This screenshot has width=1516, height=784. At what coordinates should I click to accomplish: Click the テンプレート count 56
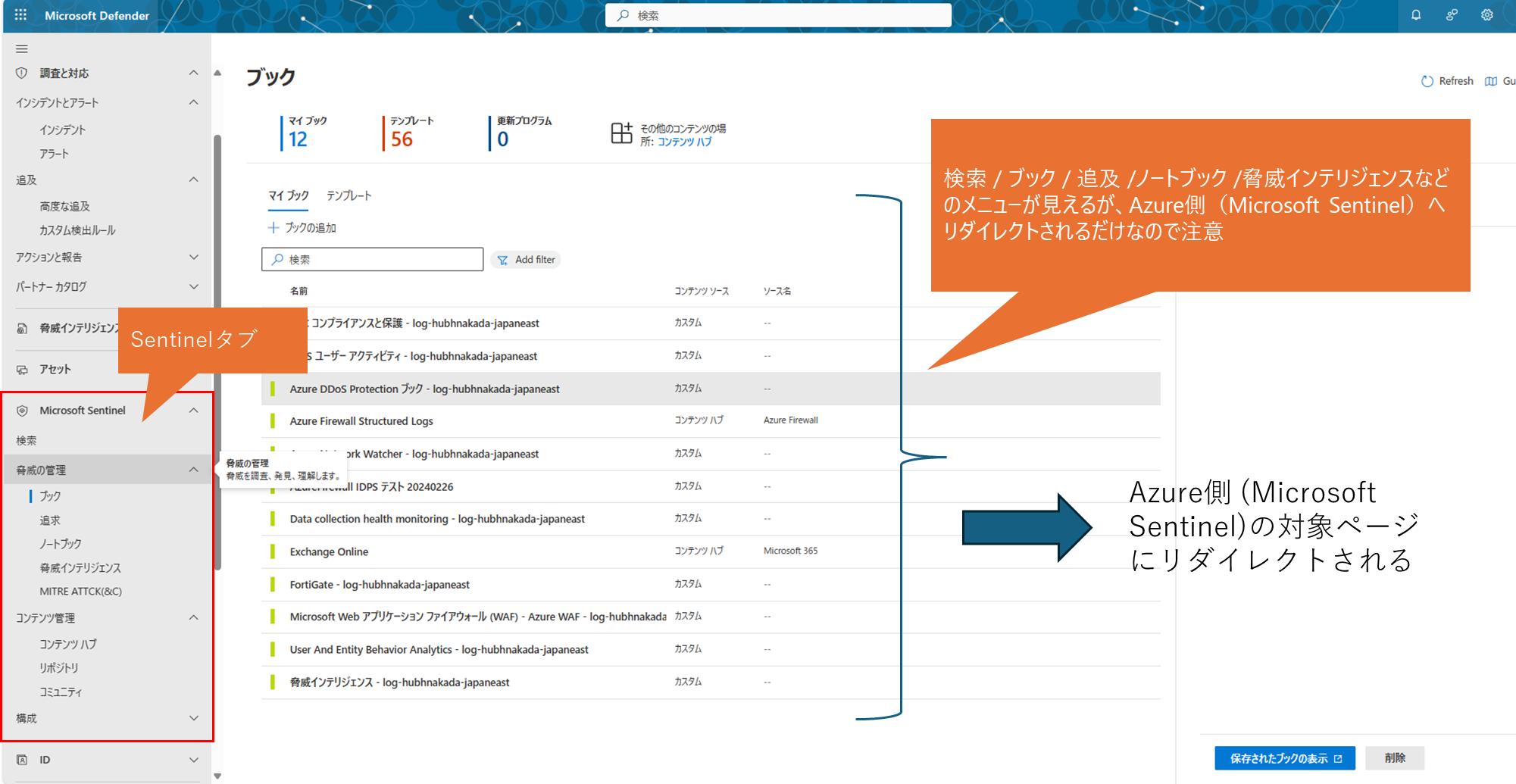(402, 139)
